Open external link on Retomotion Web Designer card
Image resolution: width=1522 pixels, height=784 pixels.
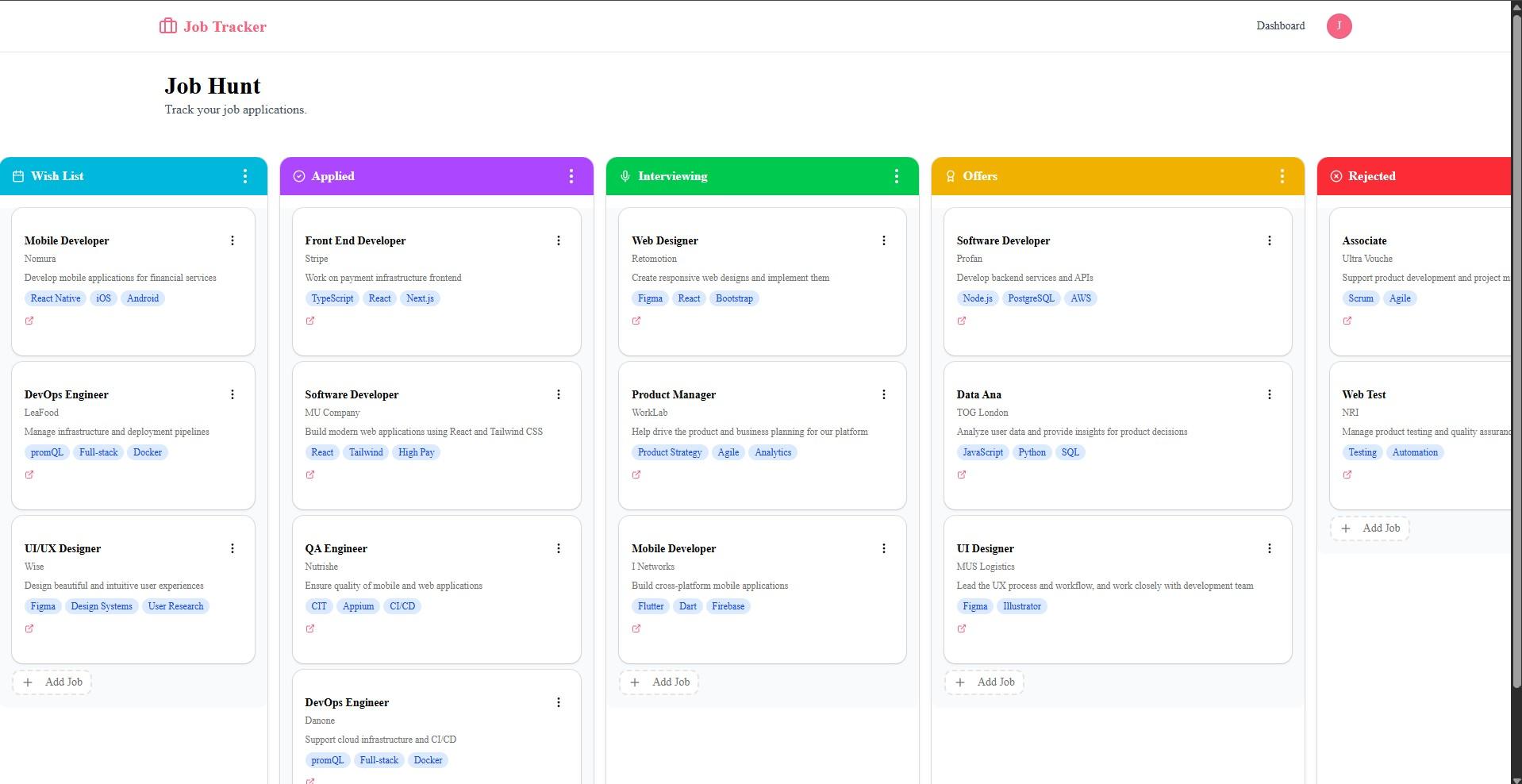point(636,321)
